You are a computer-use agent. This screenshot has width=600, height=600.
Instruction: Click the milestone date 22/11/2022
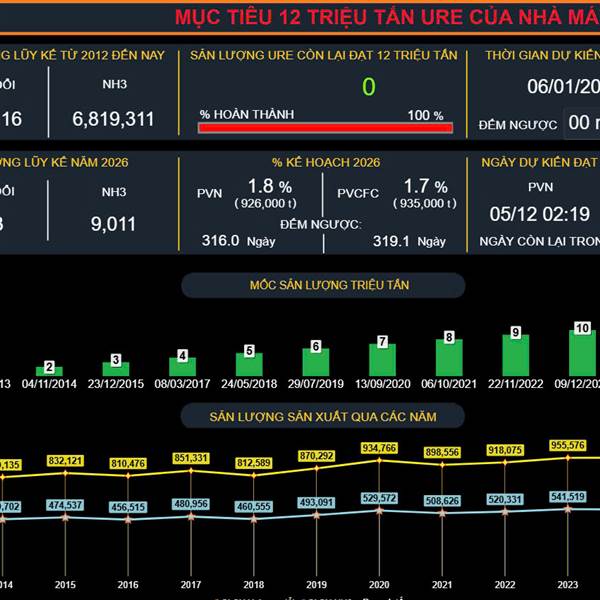pyautogui.click(x=515, y=384)
